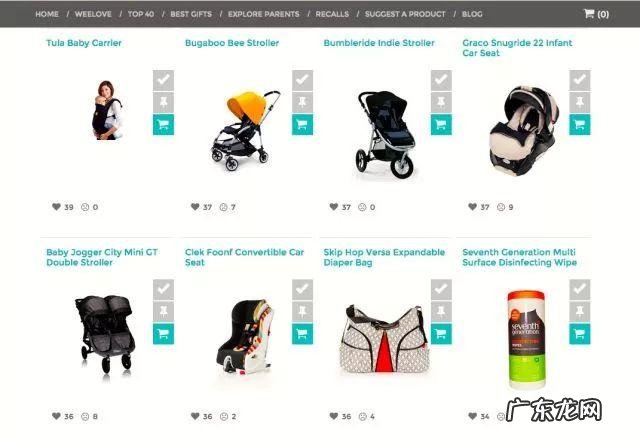Click sad face on Bugaboo Bee Stroller

223,207
